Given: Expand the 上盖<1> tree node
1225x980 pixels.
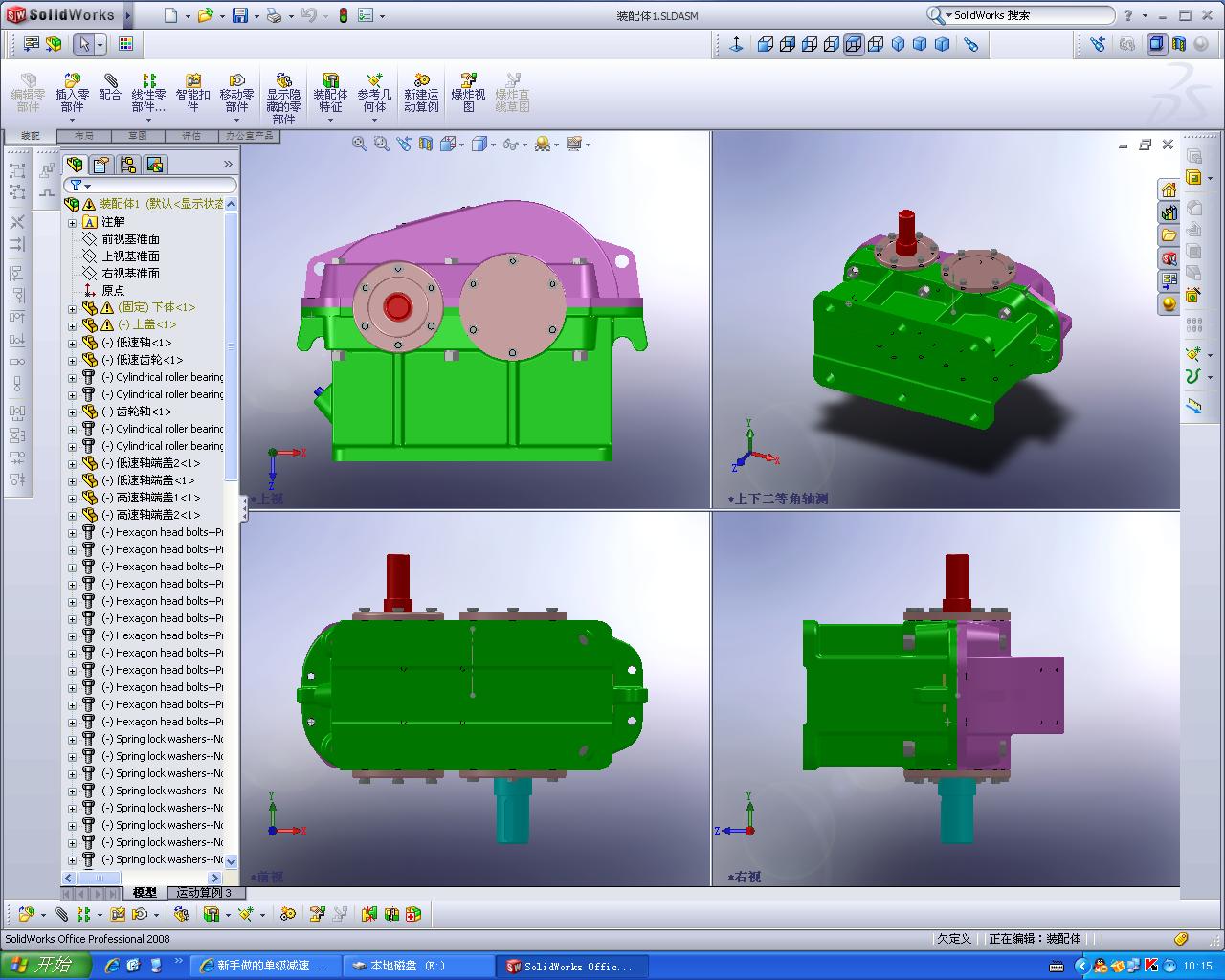Looking at the screenshot, I should 72,325.
